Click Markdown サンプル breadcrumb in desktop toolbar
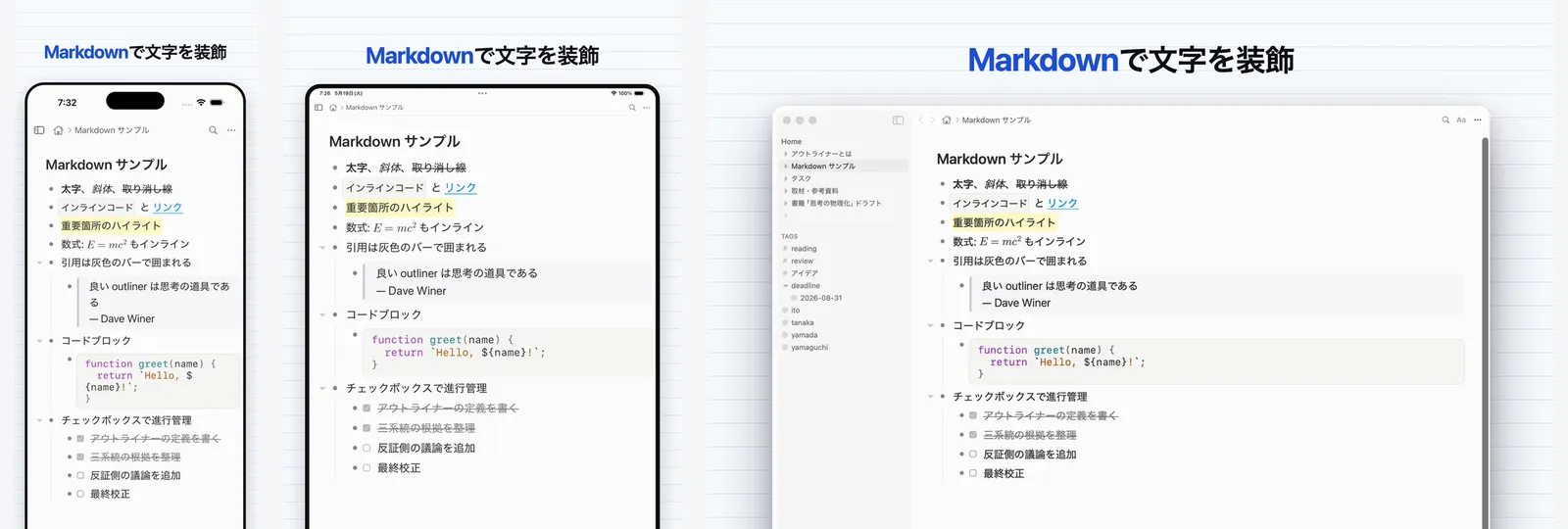The height and width of the screenshot is (529, 1568). [997, 120]
